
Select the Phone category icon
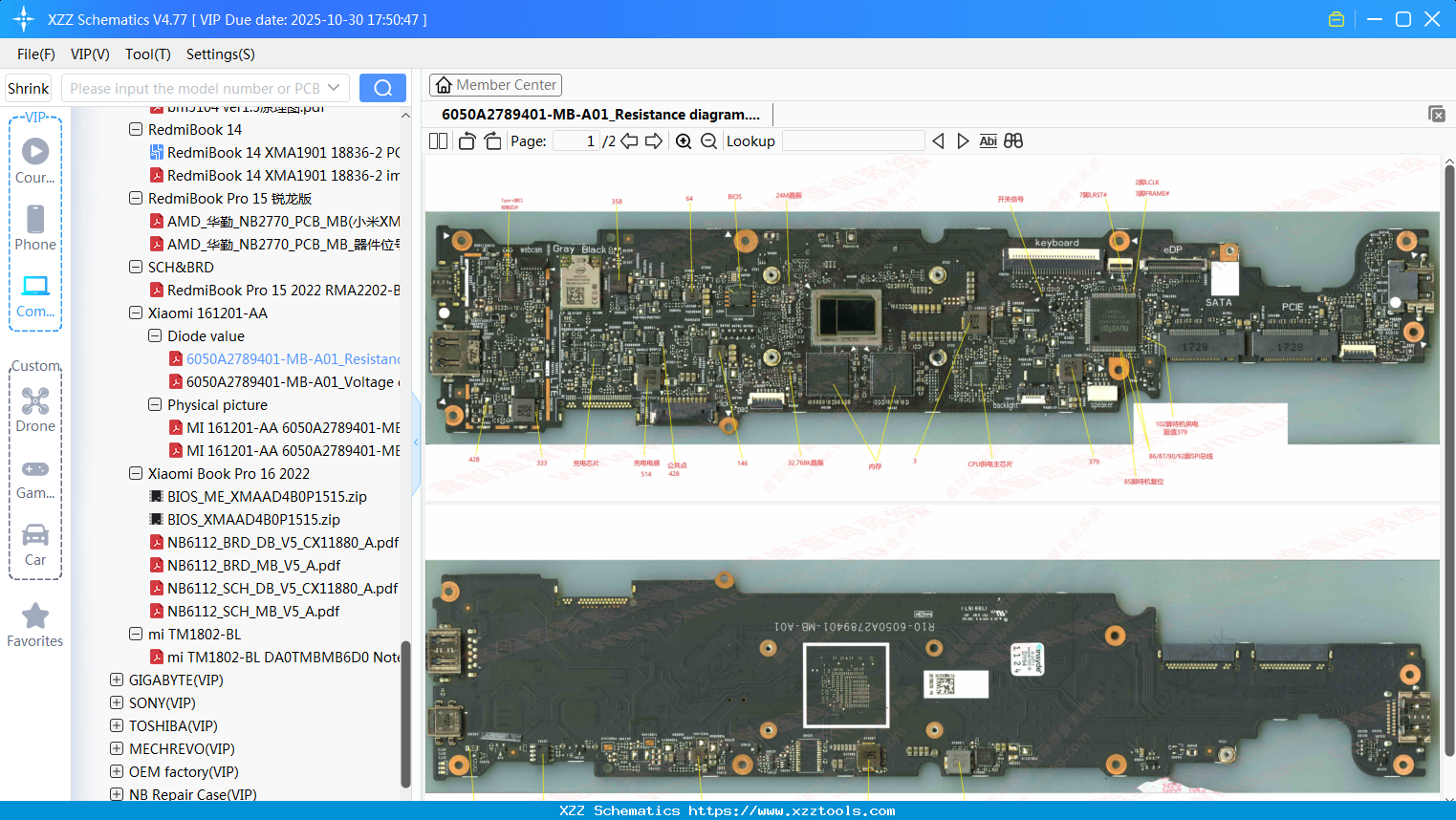click(35, 227)
